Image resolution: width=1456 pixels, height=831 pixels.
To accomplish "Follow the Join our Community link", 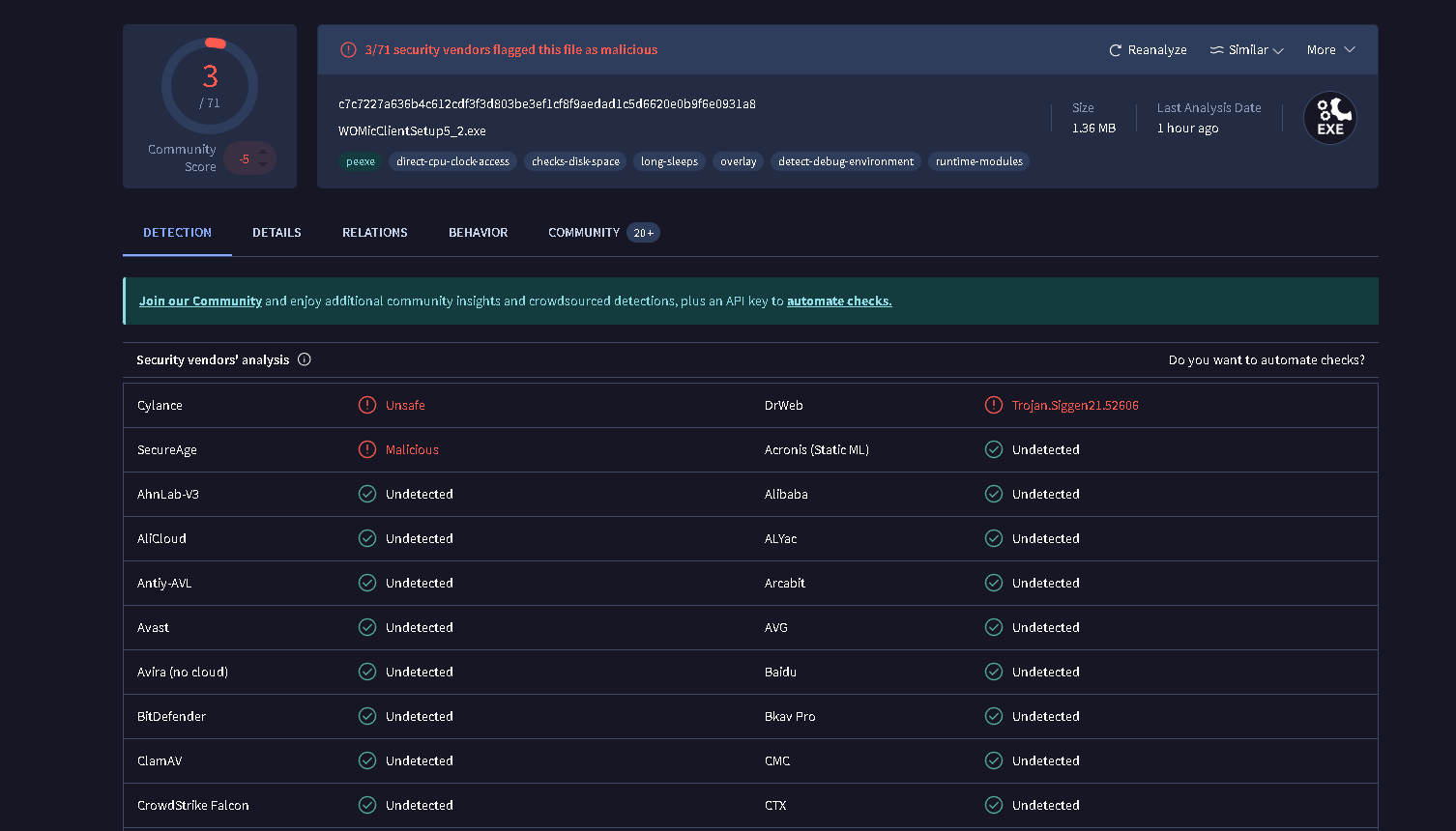I will tap(200, 301).
